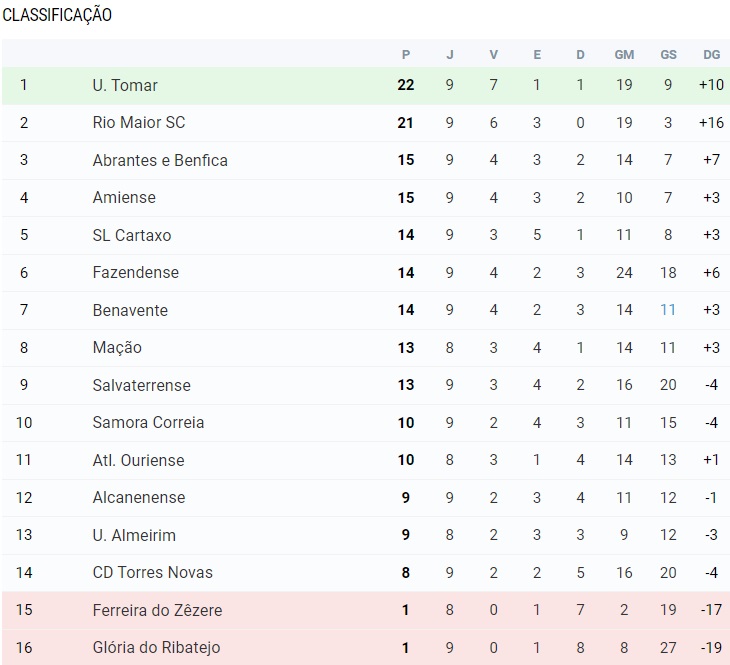Open U. Almeirim team page
Viewport: 730px width, 665px height.
pos(134,535)
